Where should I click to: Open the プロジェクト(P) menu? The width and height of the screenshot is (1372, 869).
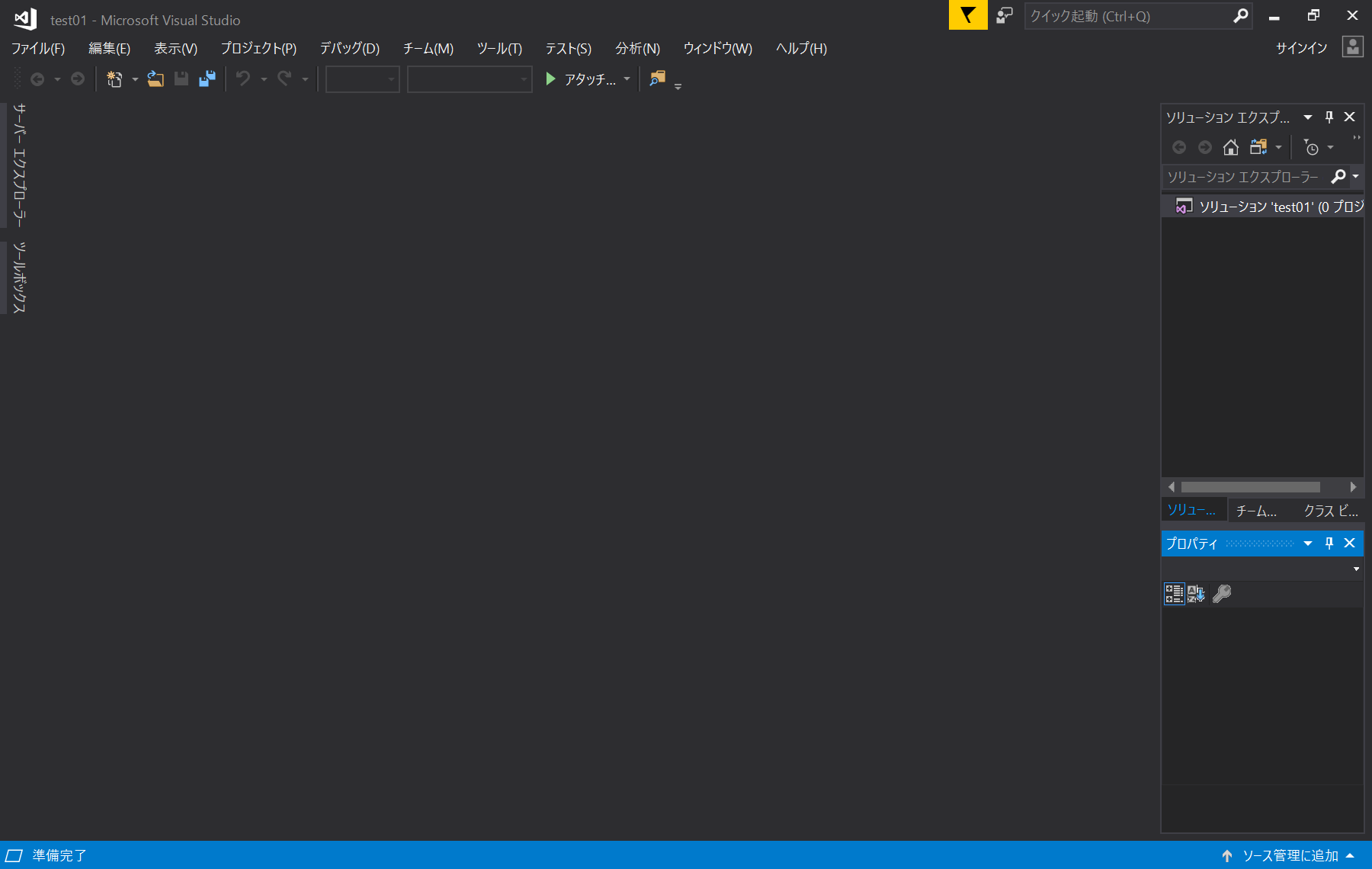click(259, 48)
